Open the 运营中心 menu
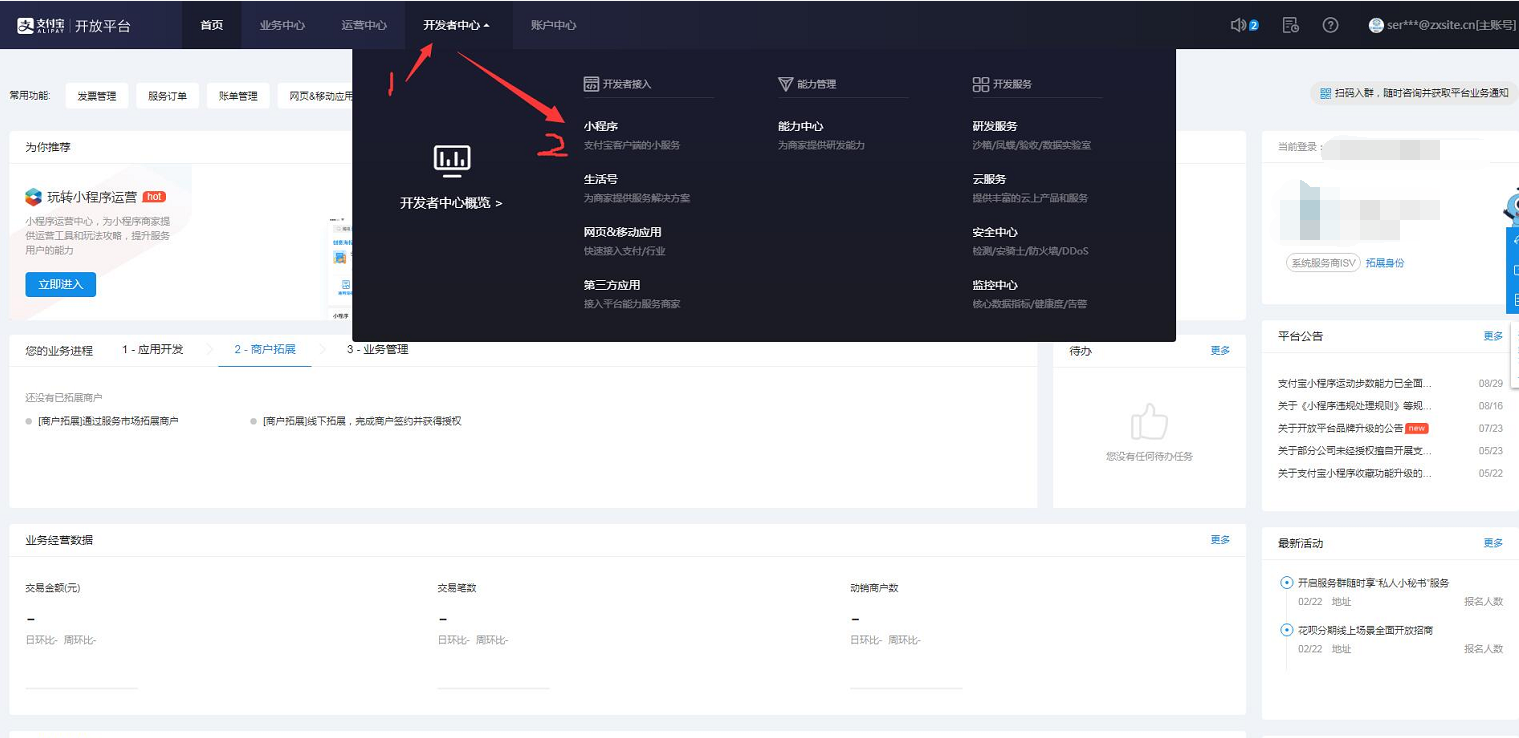Screen dimensions: 1519x738 [x=364, y=25]
